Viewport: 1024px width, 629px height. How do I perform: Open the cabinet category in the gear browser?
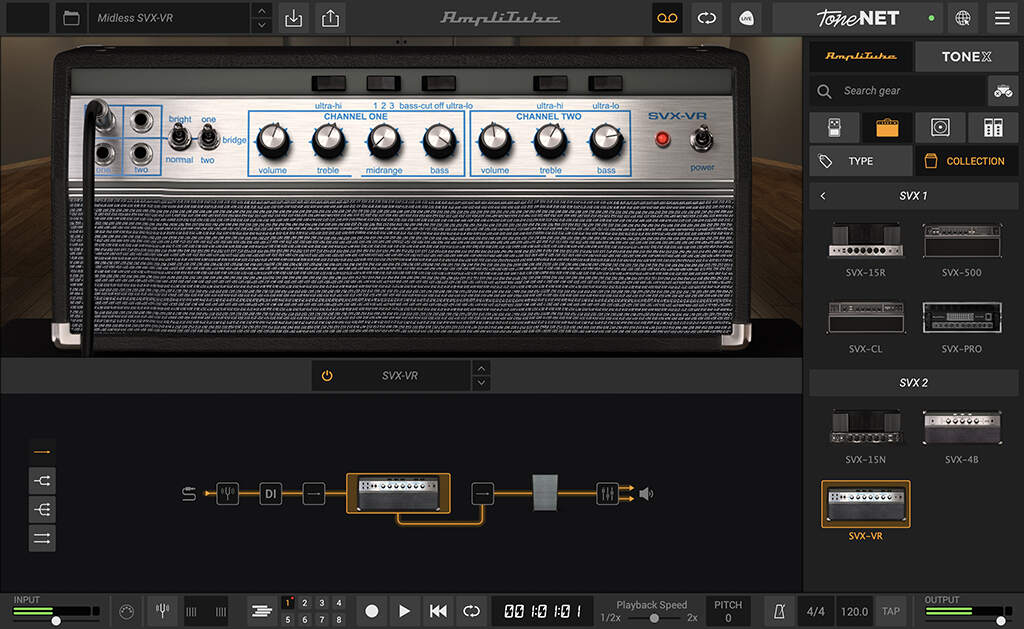click(x=938, y=127)
